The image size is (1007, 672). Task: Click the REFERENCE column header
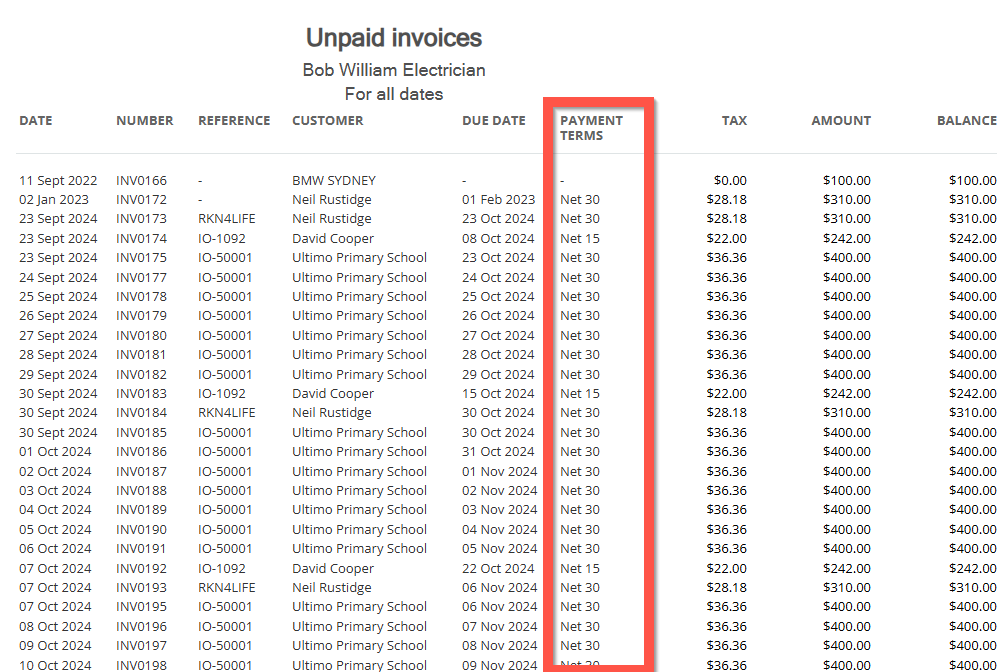[234, 120]
